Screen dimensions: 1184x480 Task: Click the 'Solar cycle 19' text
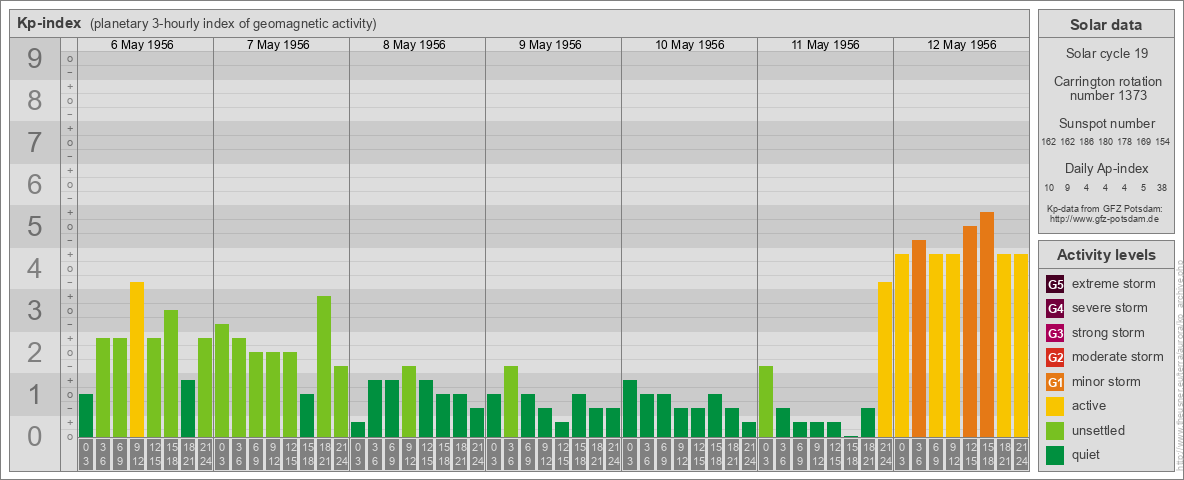(x=1106, y=54)
